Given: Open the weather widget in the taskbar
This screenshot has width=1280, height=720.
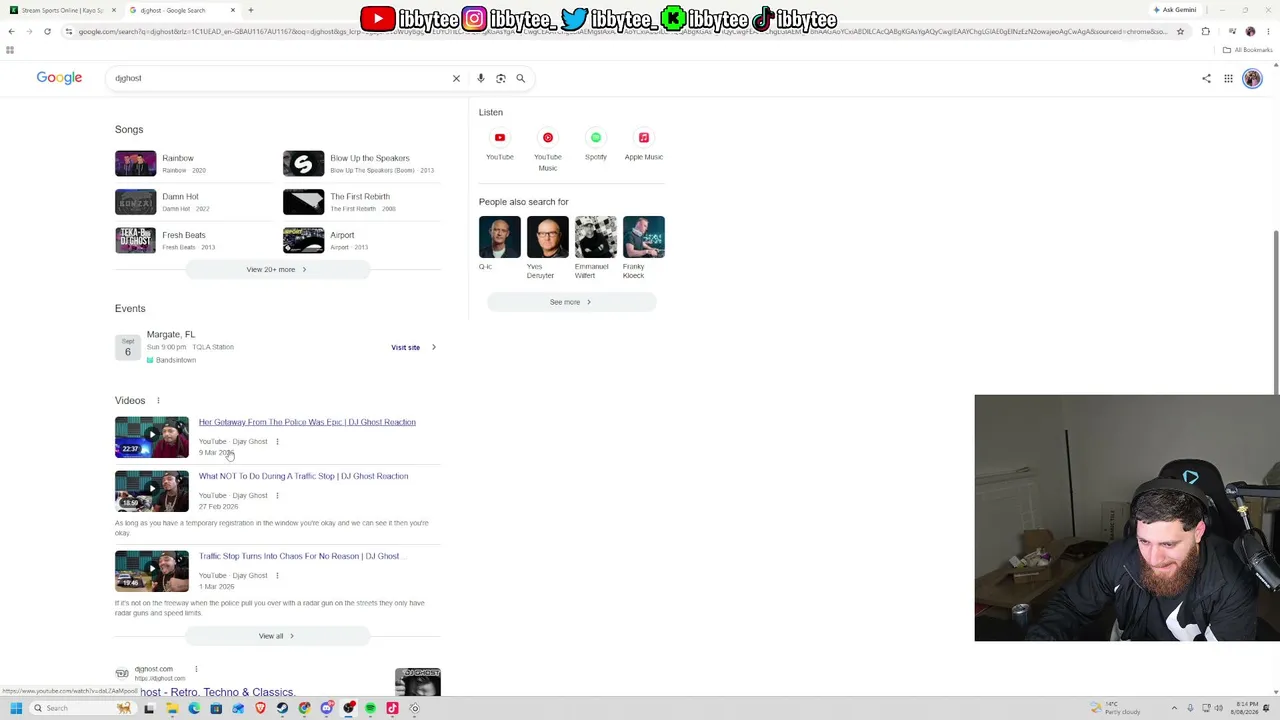Looking at the screenshot, I should [1116, 708].
